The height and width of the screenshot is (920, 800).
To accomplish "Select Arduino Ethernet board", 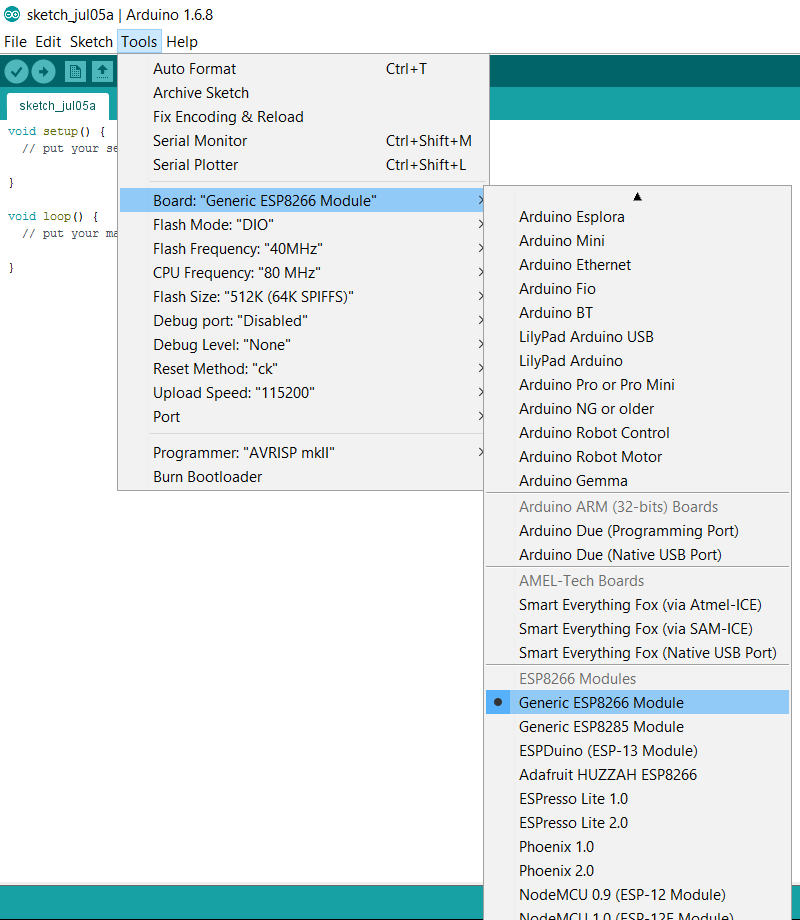I will 637,265.
